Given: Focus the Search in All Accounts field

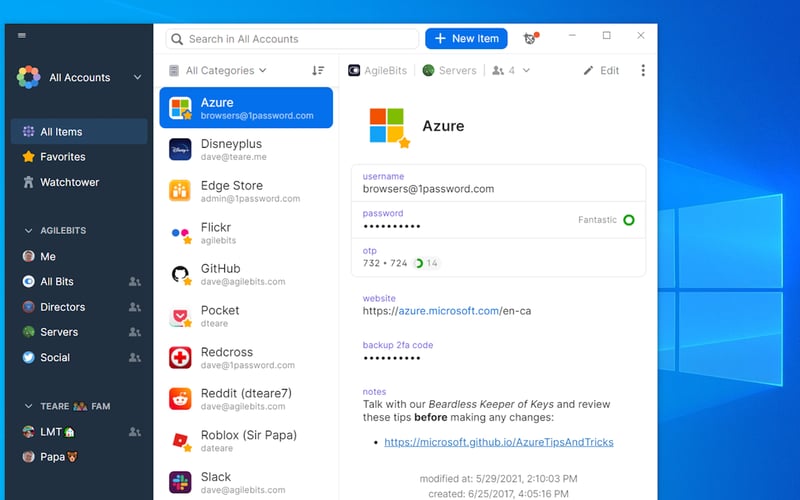Looking at the screenshot, I should (292, 39).
